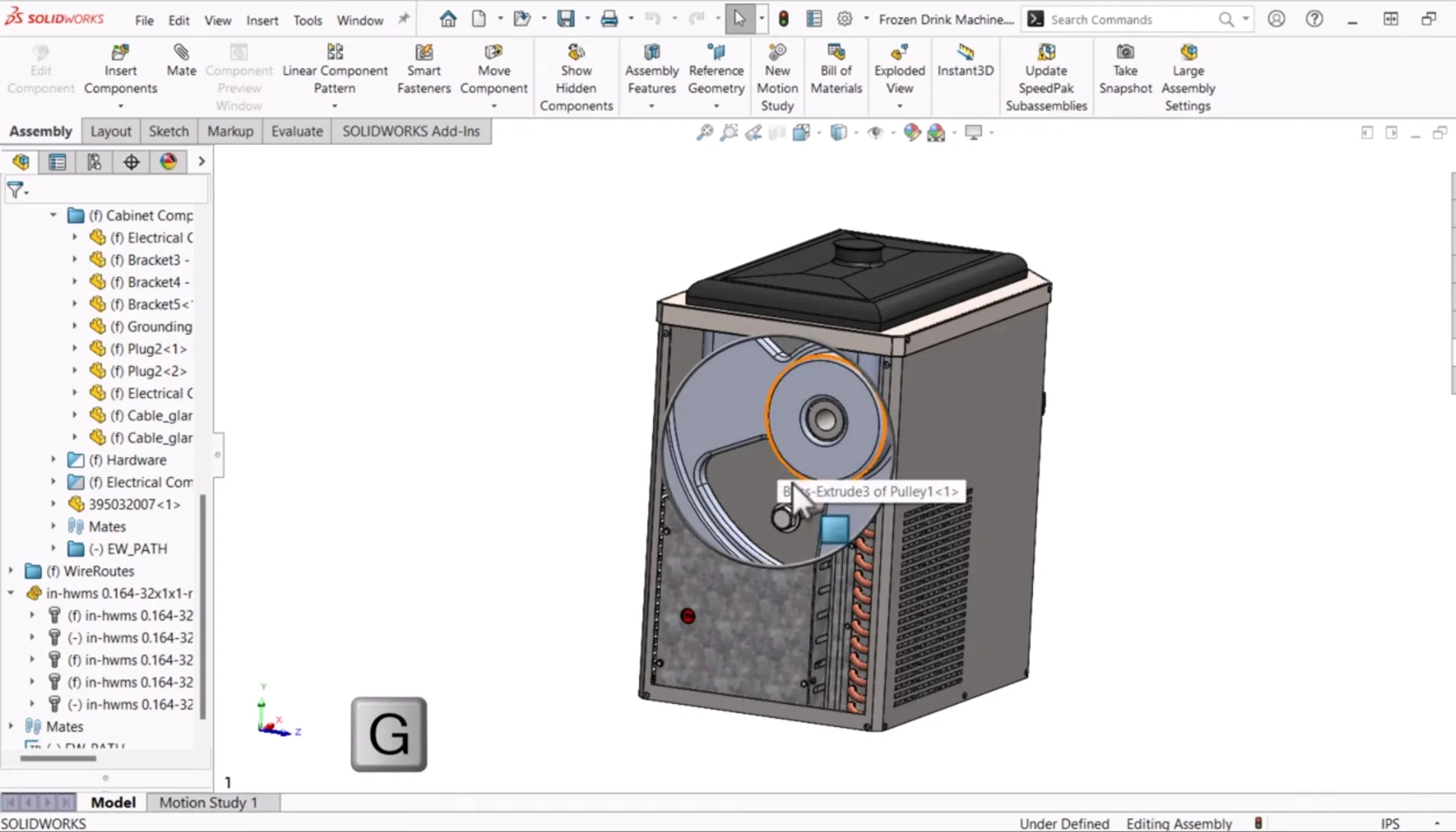Collapse the Cabinet Comp folder

53,215
